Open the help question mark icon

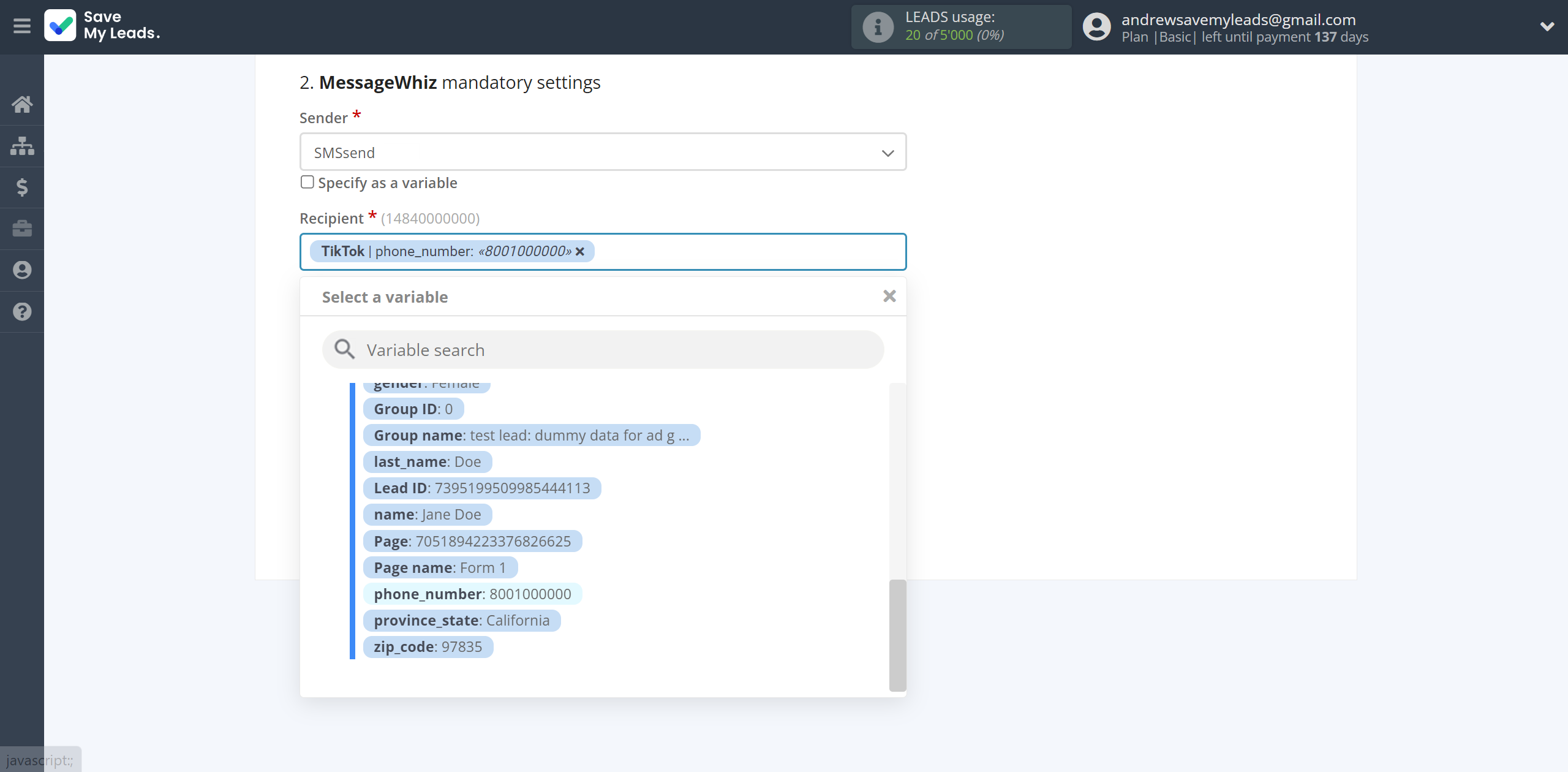[x=22, y=311]
